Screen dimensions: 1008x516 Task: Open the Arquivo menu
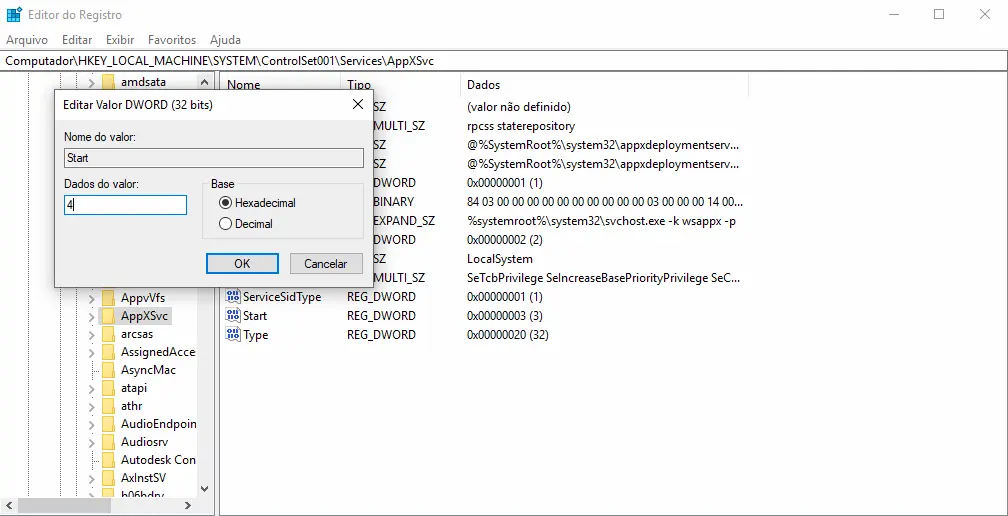pyautogui.click(x=27, y=40)
